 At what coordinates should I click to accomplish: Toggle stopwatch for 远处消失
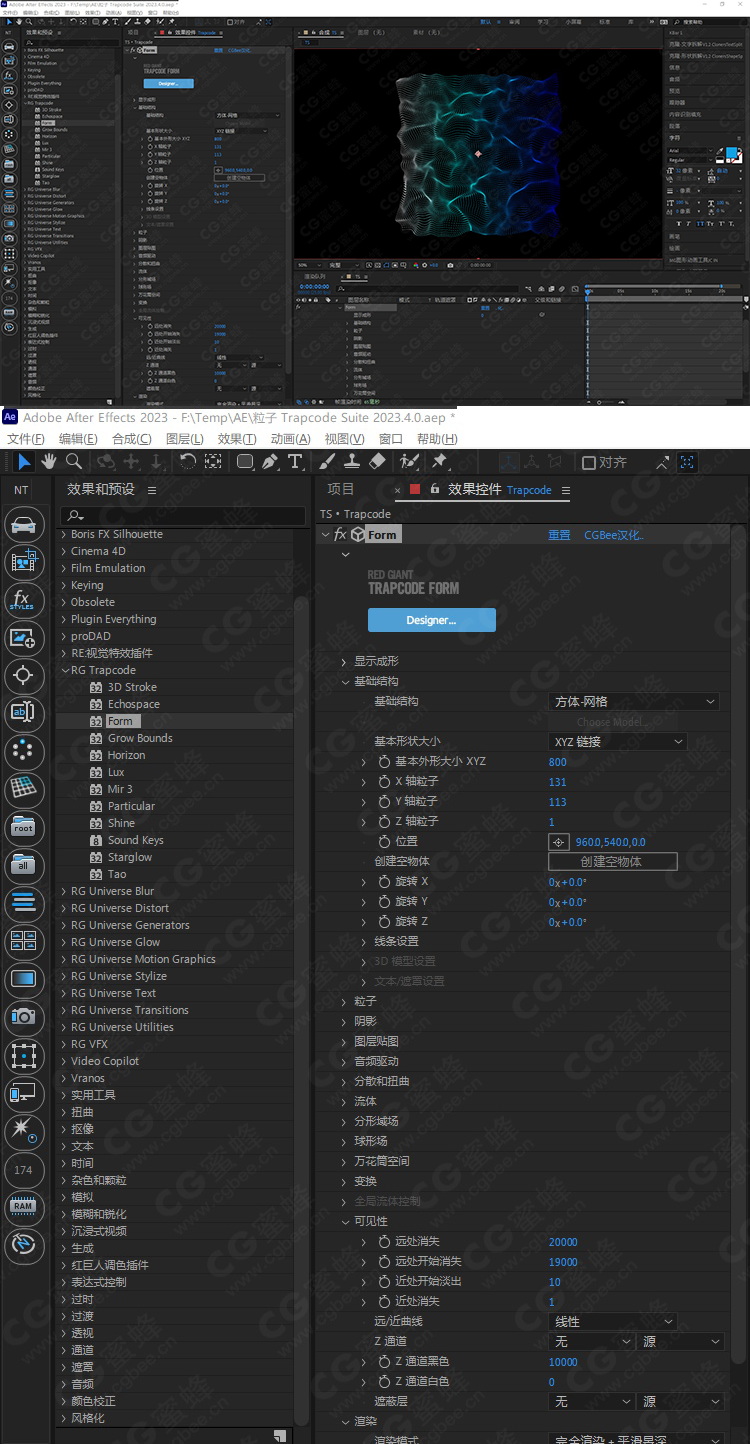click(384, 1242)
